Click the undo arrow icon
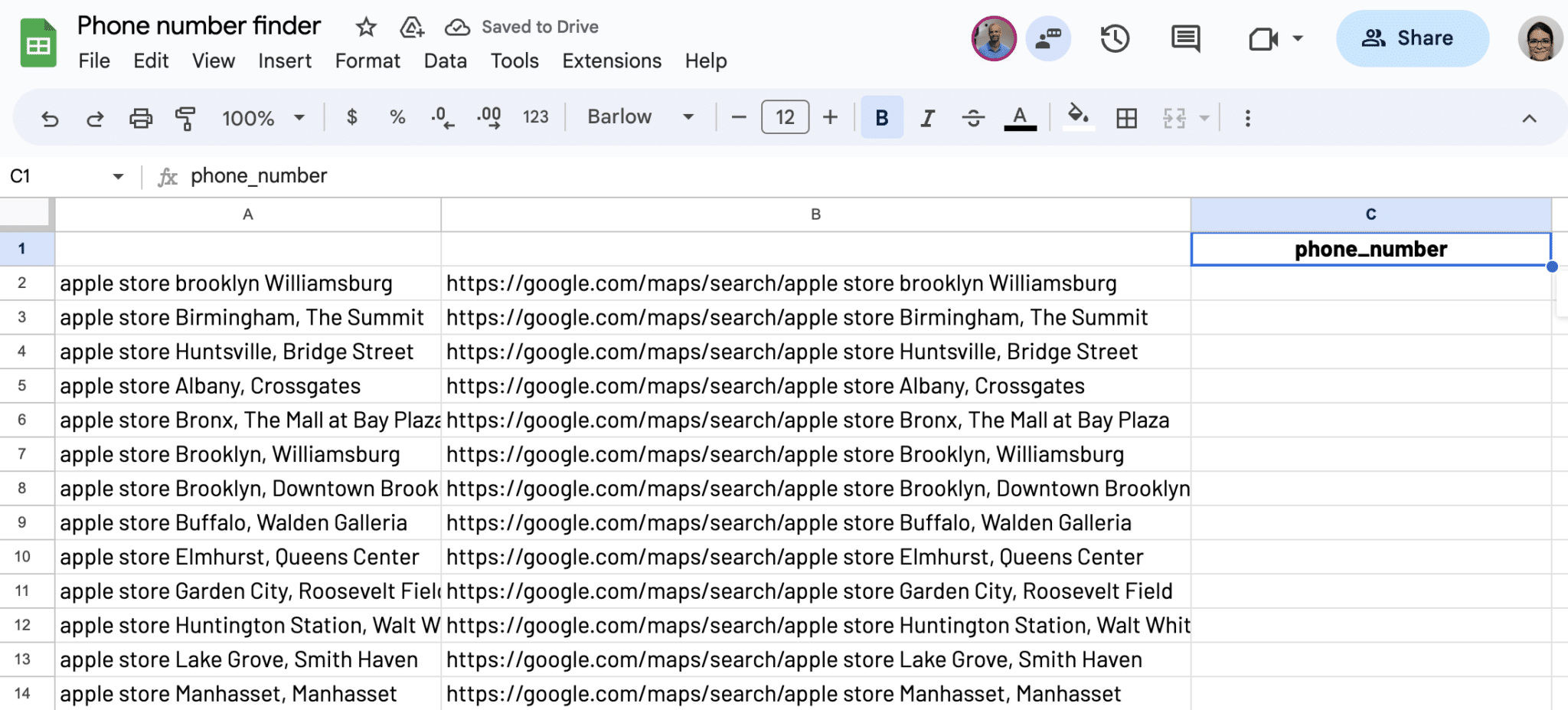 pos(50,119)
